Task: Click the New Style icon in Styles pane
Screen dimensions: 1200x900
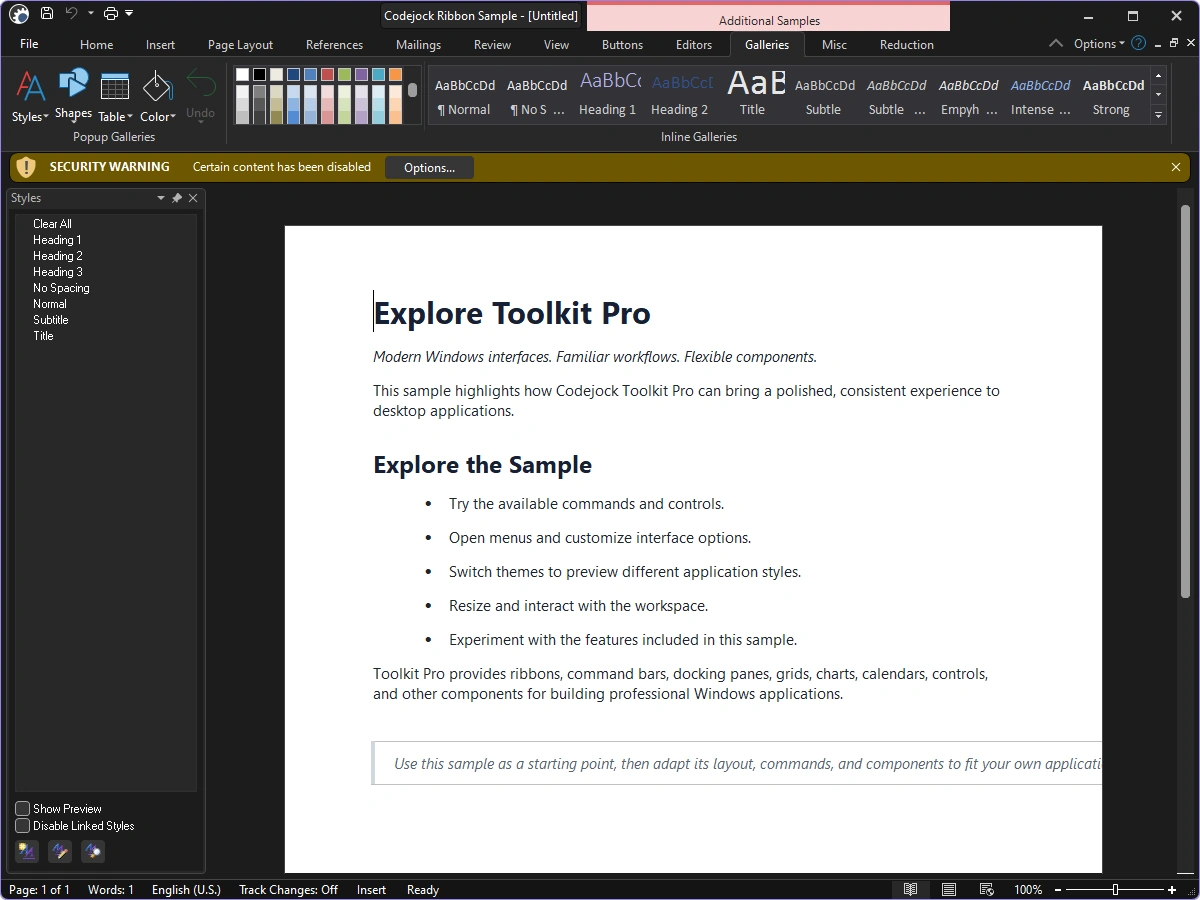Action: 27,852
